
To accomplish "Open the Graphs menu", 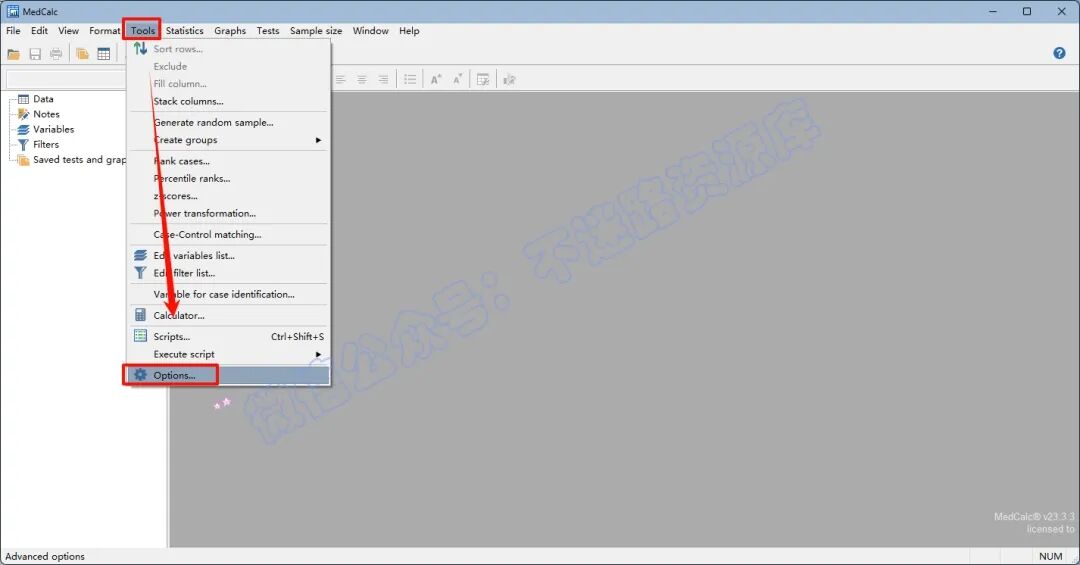I will coord(230,30).
